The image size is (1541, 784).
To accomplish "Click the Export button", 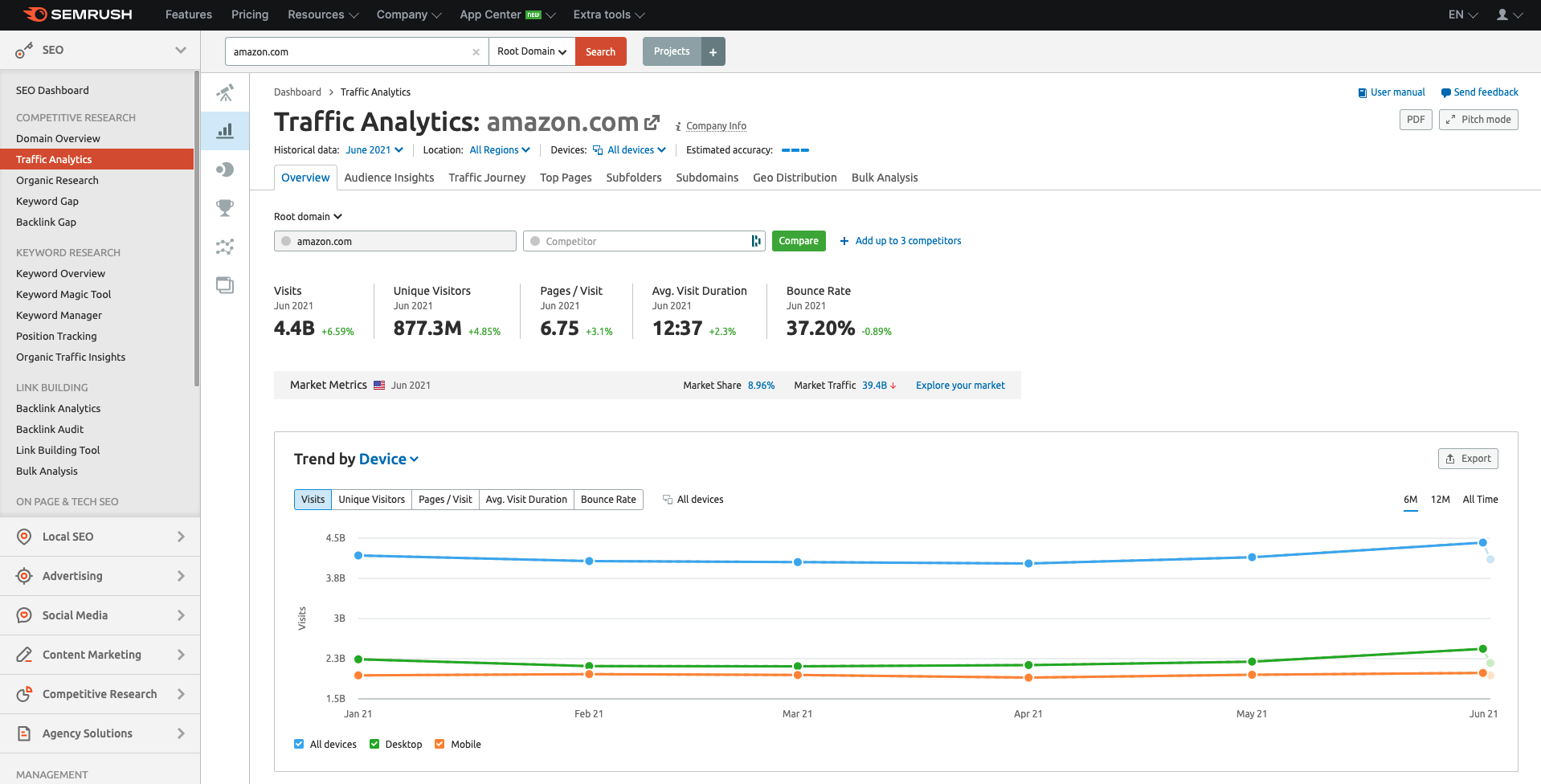I will [x=1468, y=459].
